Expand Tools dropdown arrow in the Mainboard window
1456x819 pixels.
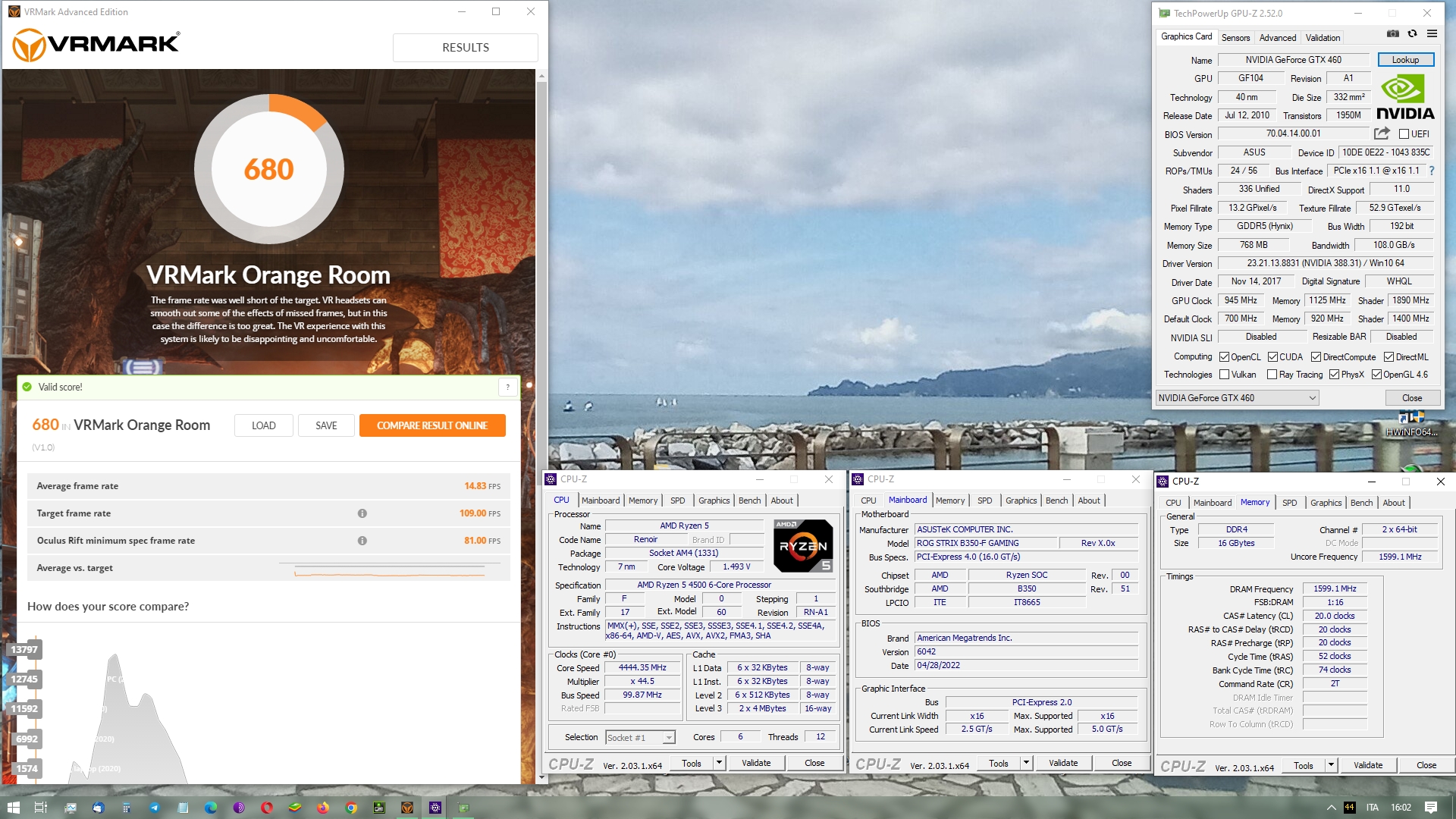pos(1026,763)
